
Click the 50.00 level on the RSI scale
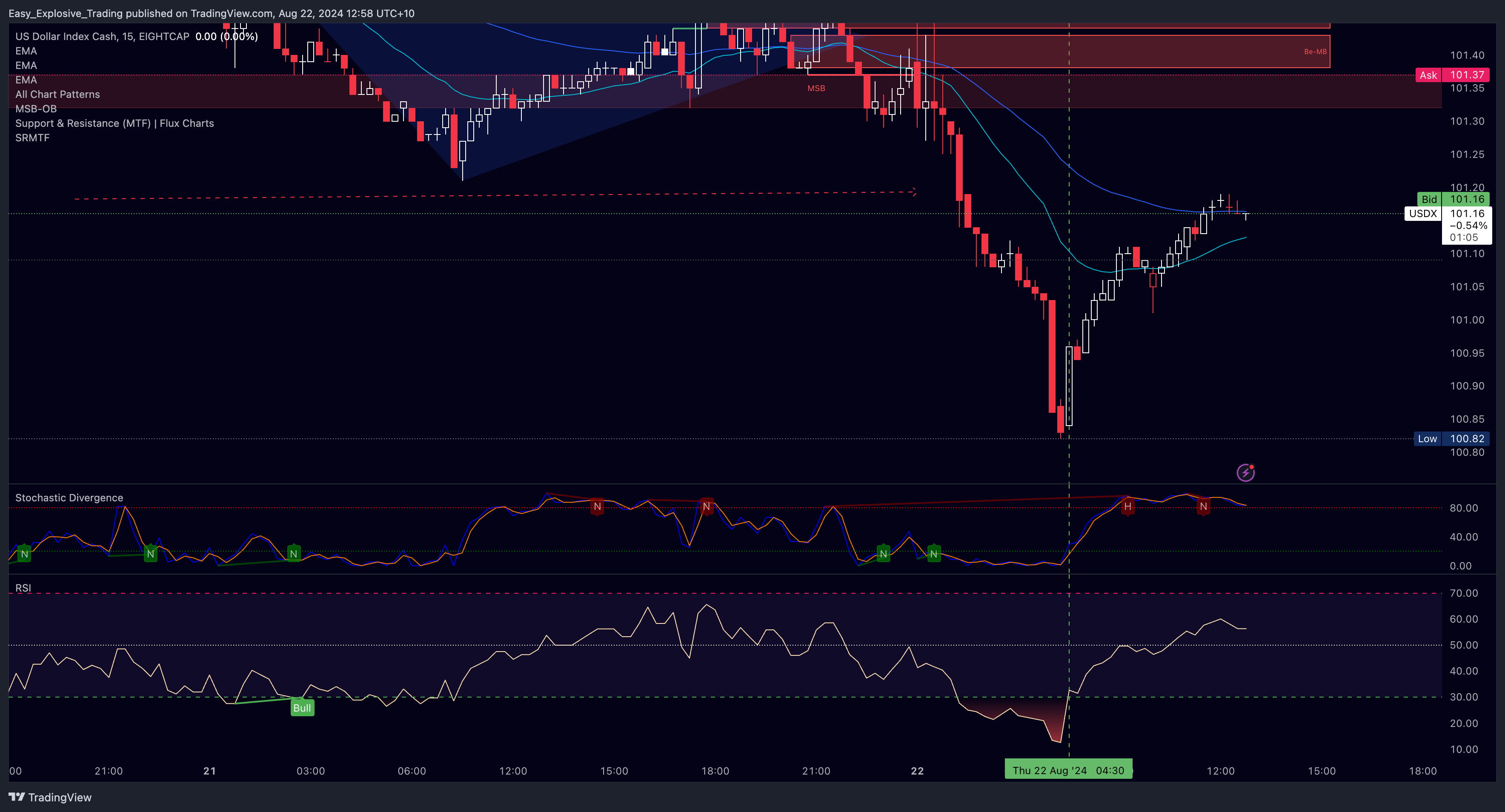point(1464,646)
